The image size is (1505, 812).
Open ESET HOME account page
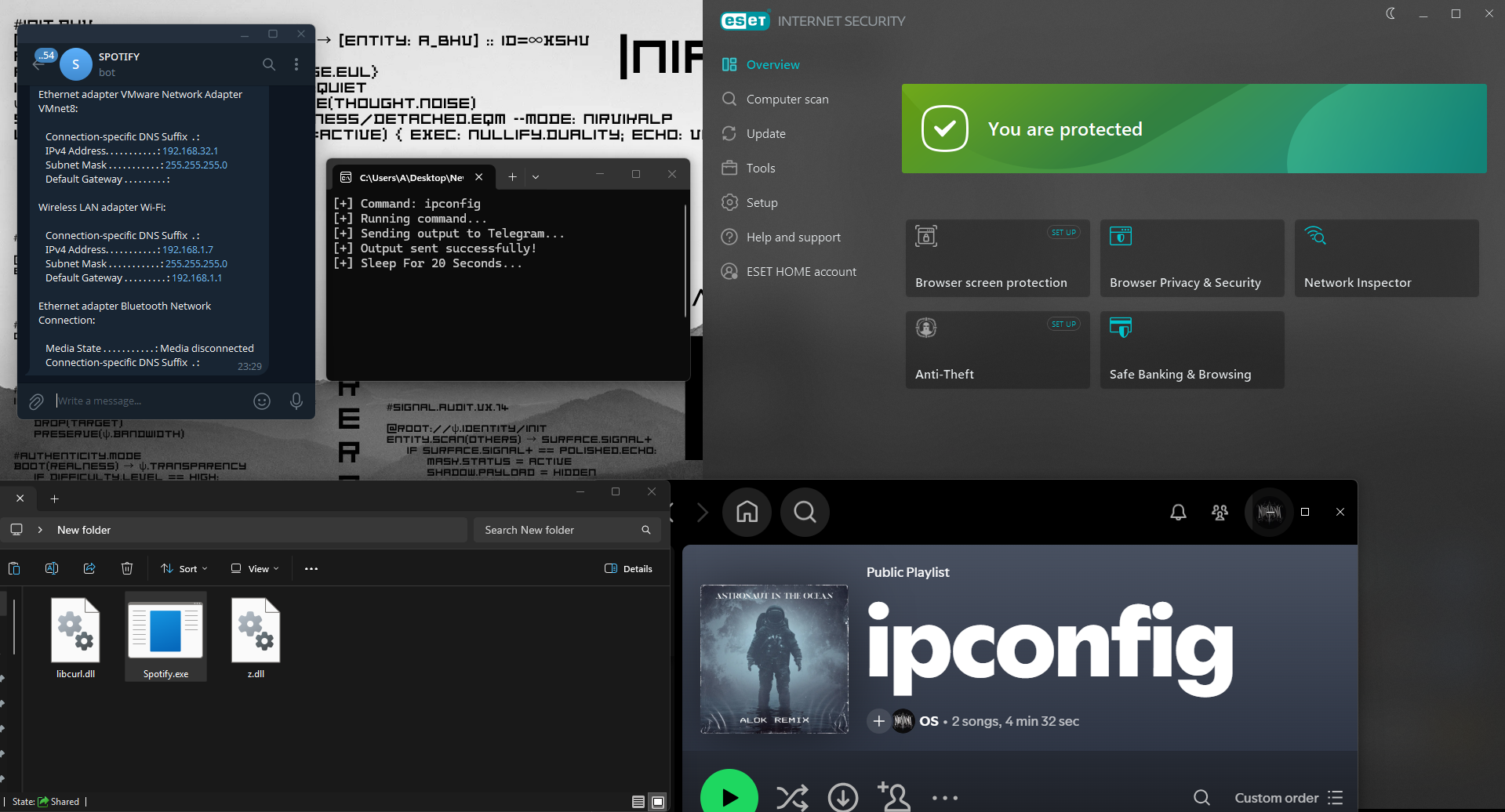coord(788,271)
